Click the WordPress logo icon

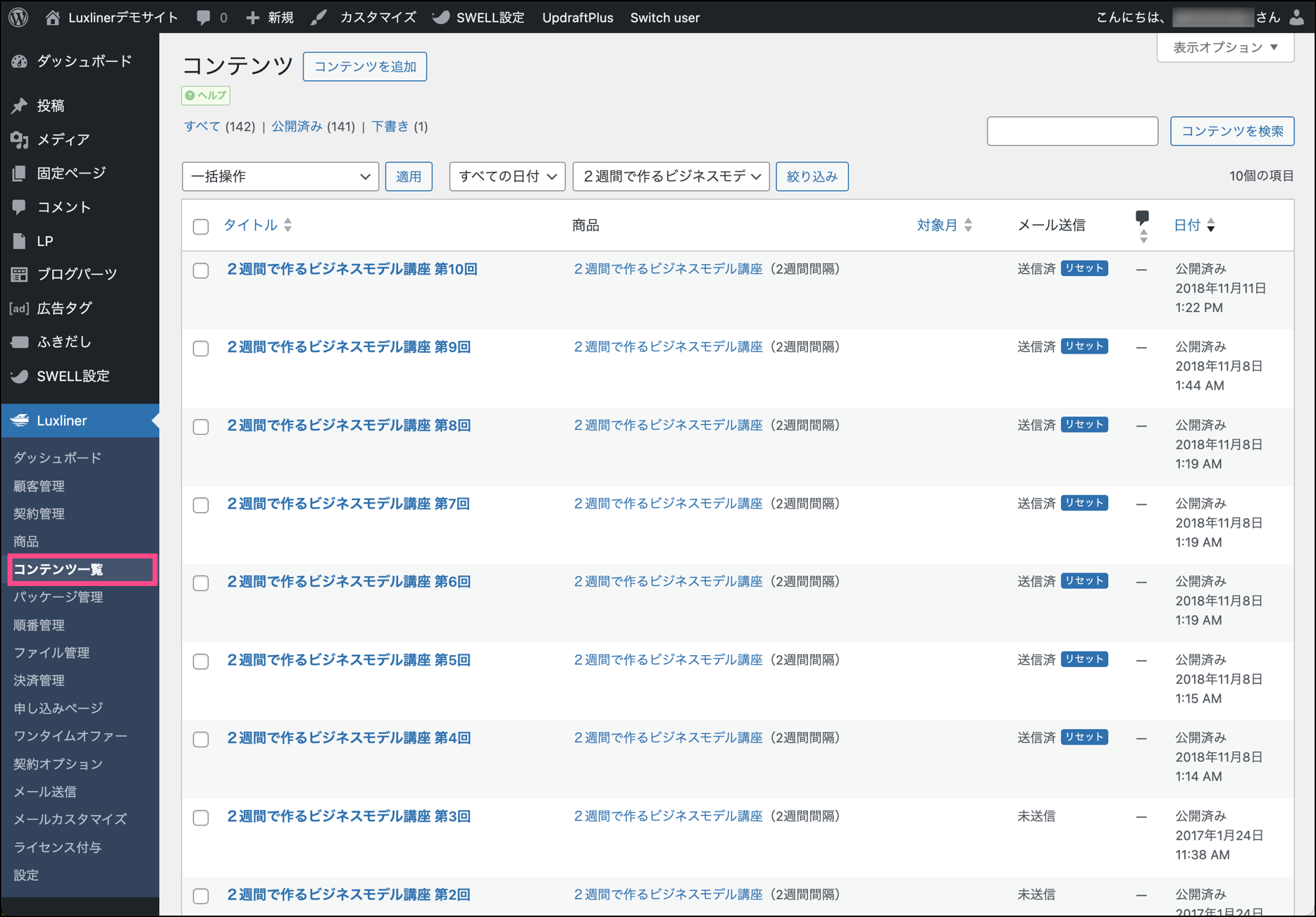point(19,17)
